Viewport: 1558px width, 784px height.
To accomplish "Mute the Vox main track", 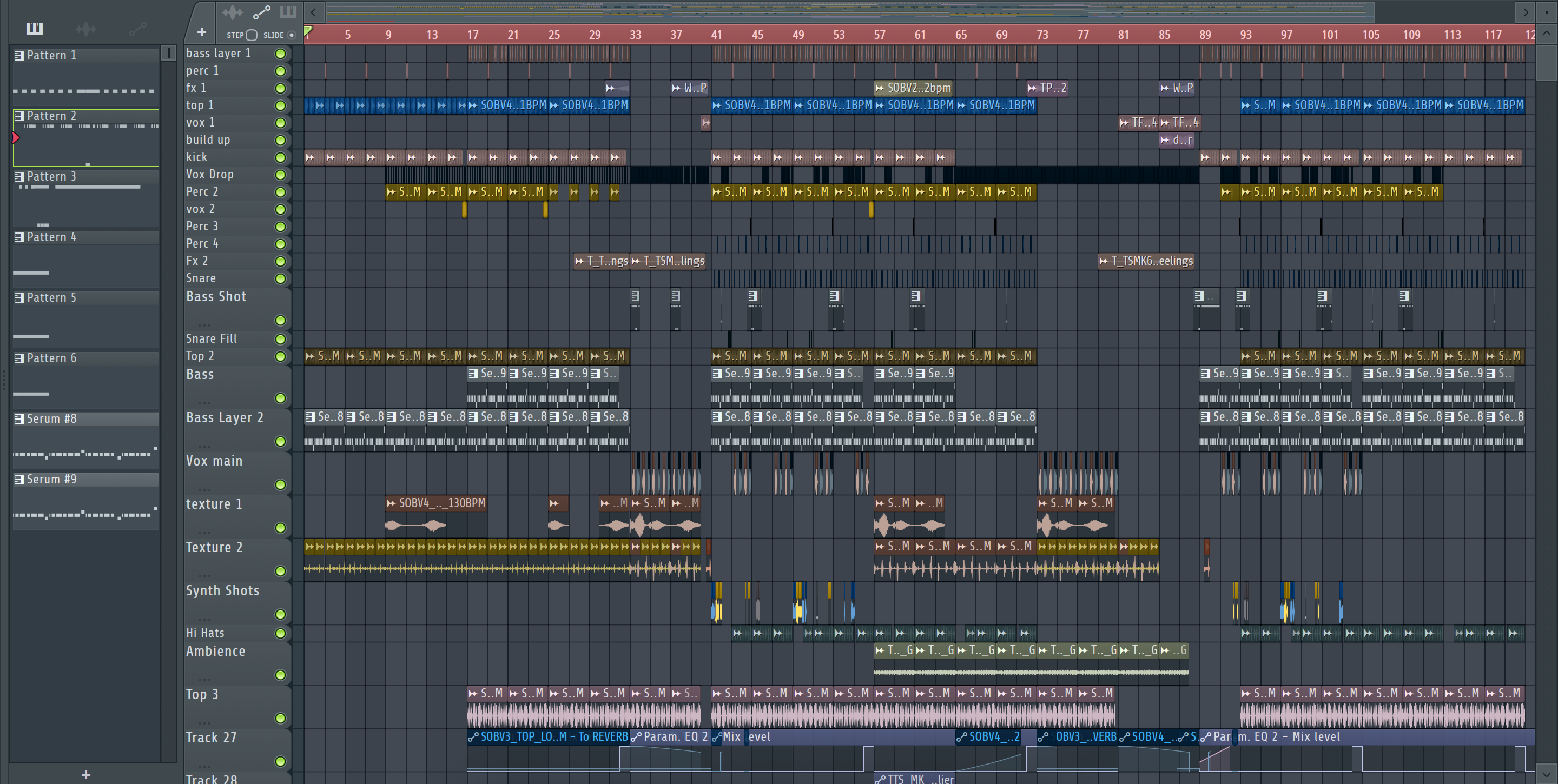I will [280, 485].
